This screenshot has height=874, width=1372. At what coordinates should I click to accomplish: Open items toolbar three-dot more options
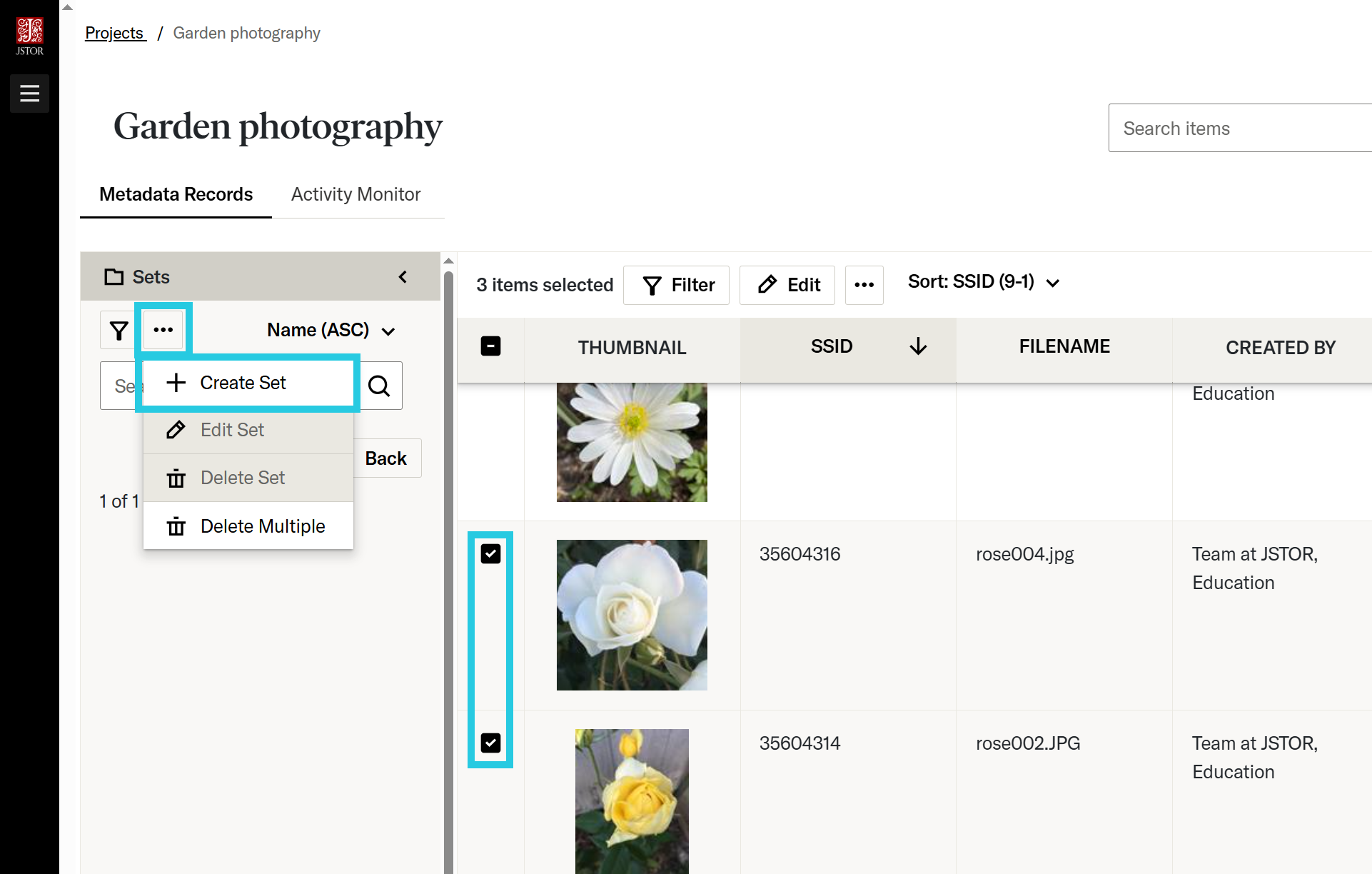[864, 285]
